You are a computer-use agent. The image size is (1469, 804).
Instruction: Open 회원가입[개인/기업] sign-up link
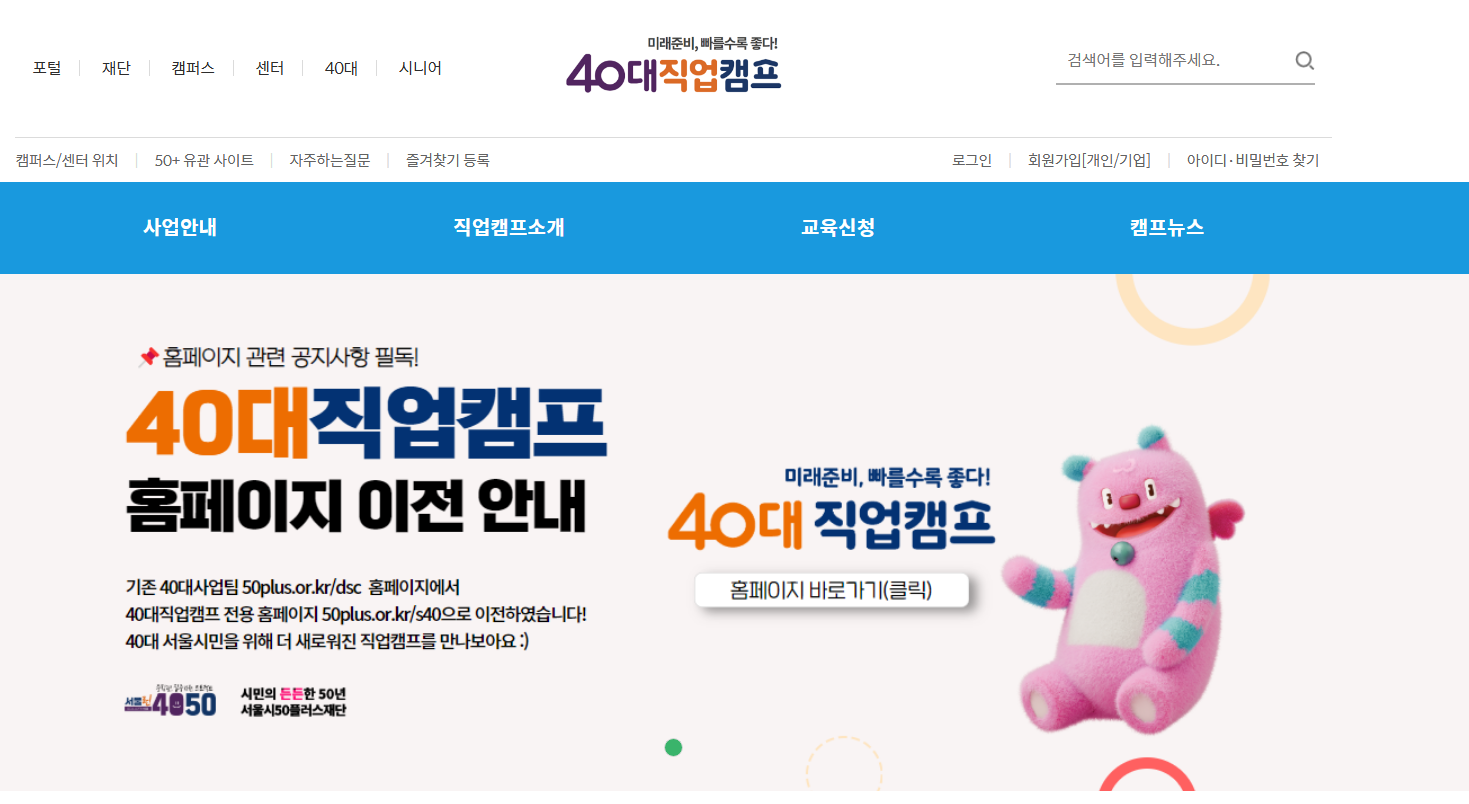(1089, 160)
